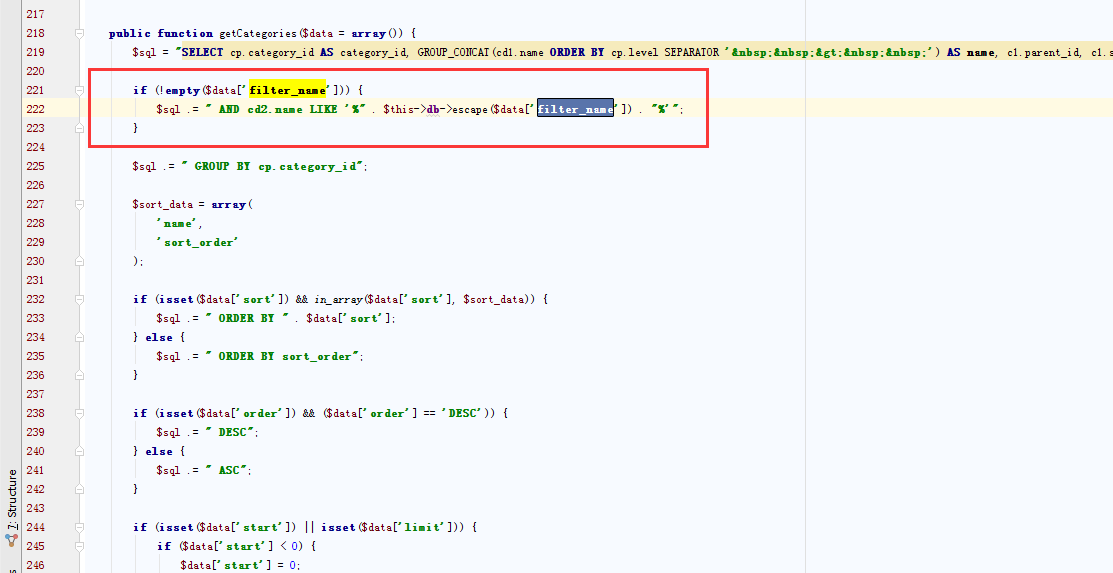Click the yellow highlighted filter_name on line 221
Image resolution: width=1113 pixels, height=573 pixels.
[287, 90]
